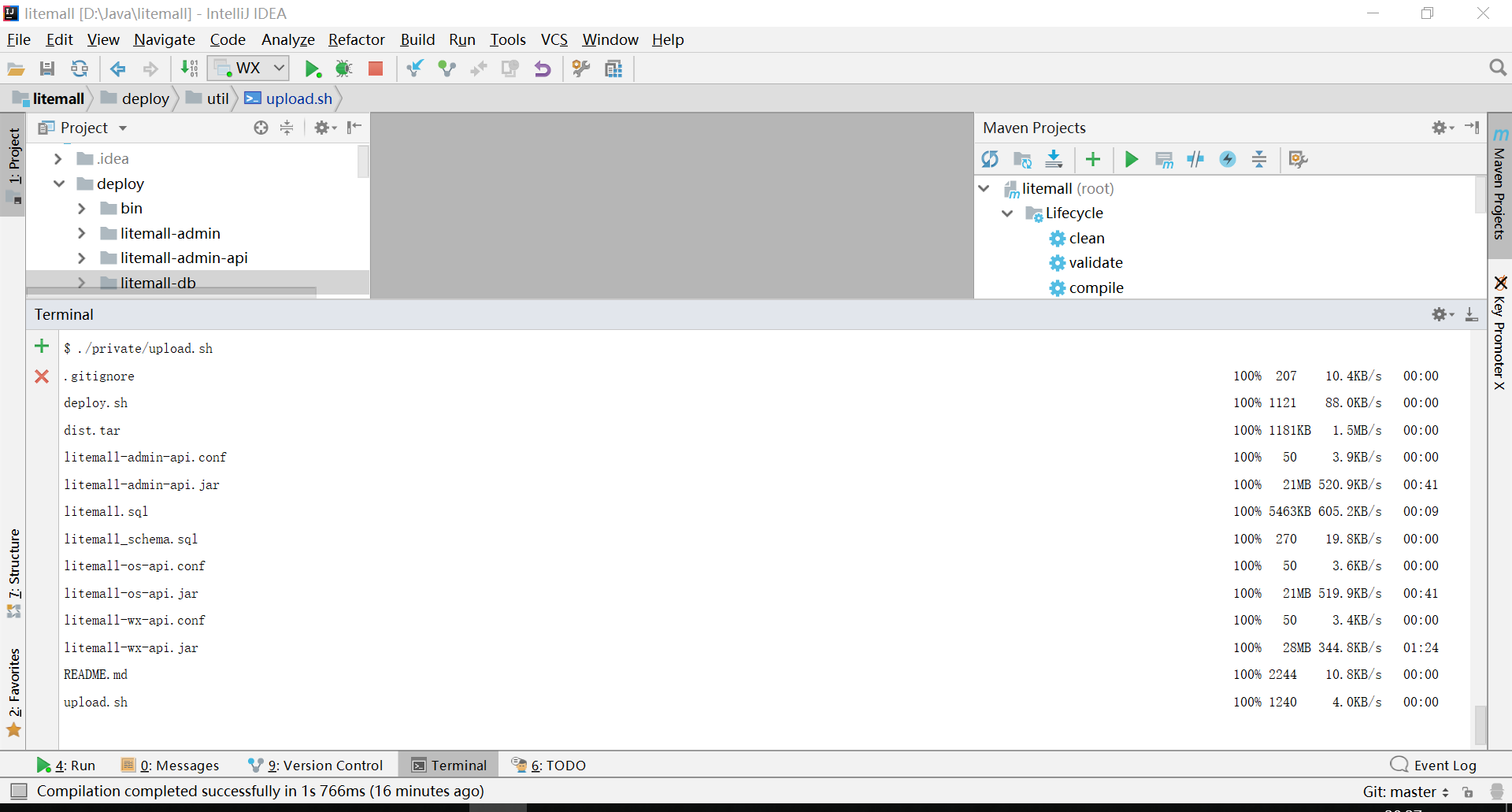Click Download Sources icon in Maven panel
Viewport: 1512px width, 812px height.
1054,160
